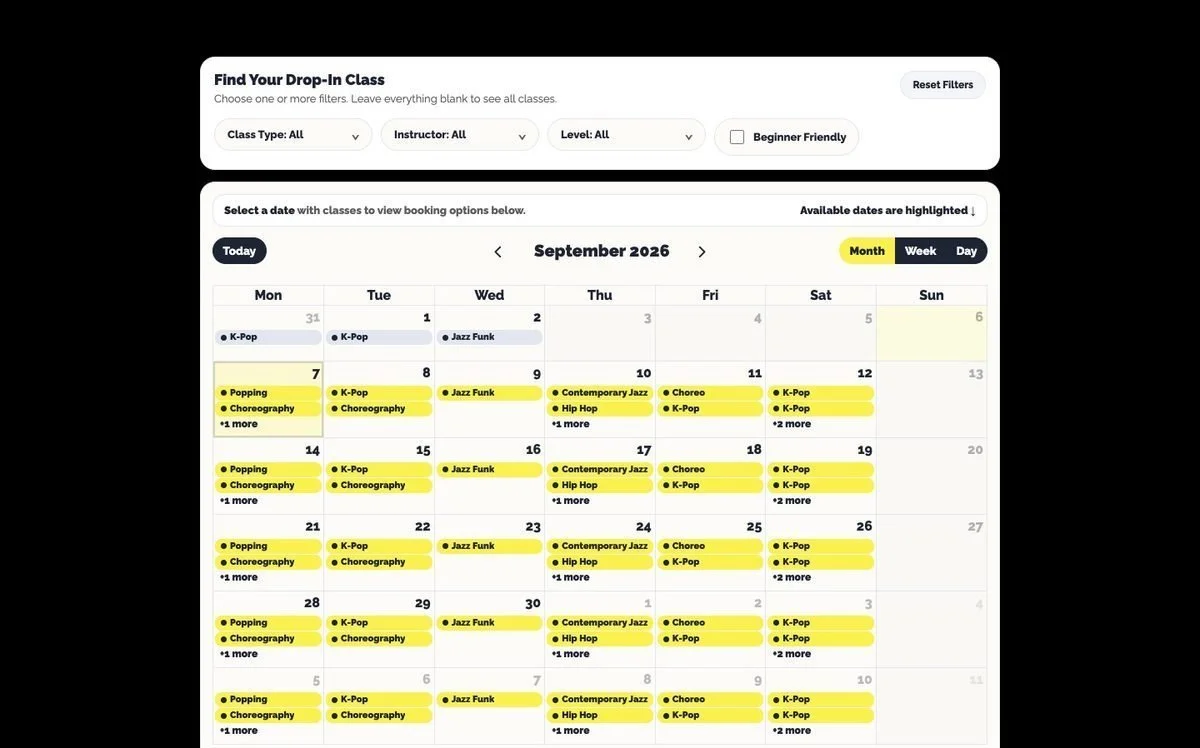Screen dimensions: 1200x748
Task: Open Hip Hop class on September 10
Action: coord(600,409)
